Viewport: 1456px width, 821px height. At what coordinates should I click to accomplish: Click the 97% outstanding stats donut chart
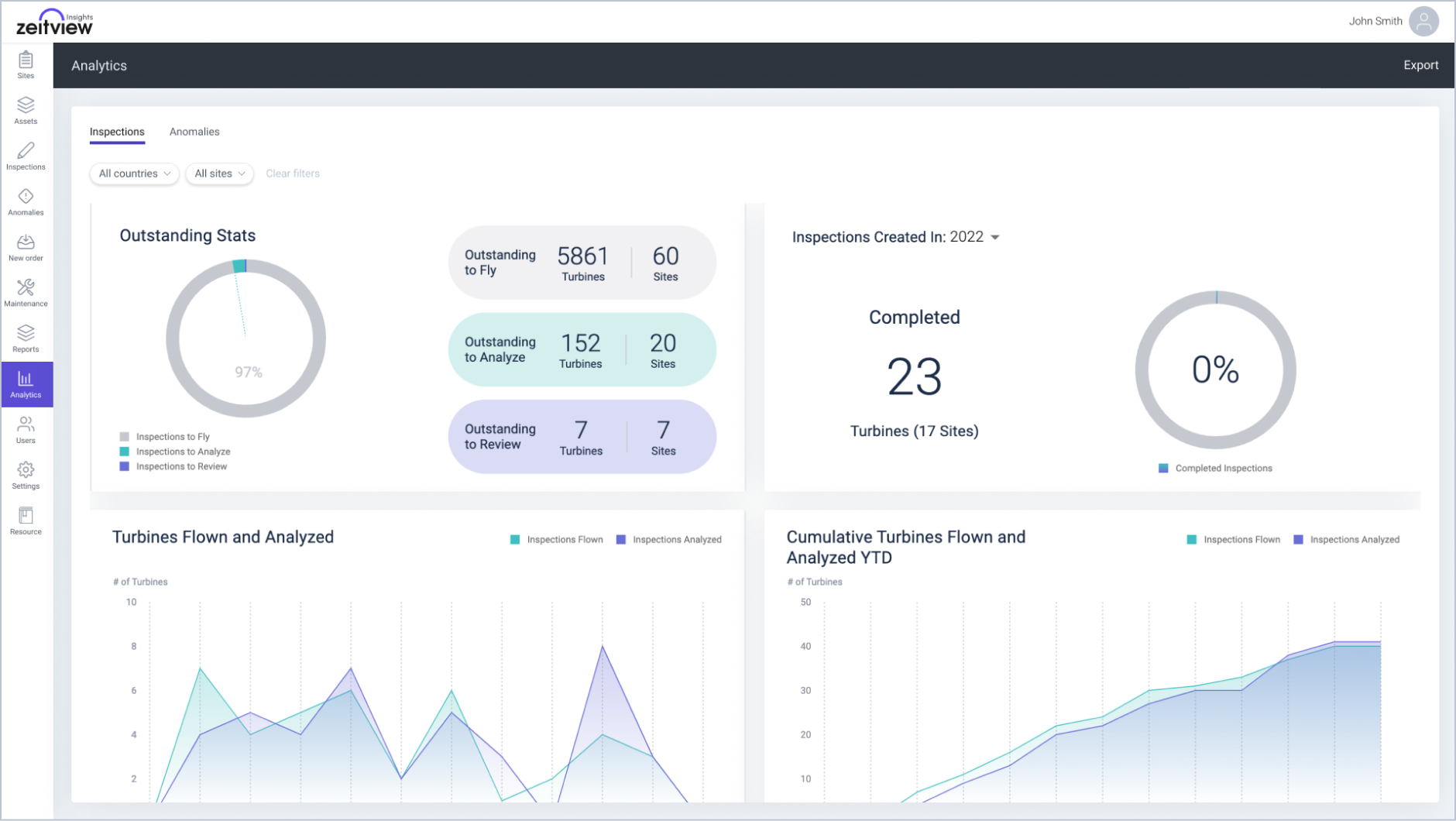click(x=246, y=338)
